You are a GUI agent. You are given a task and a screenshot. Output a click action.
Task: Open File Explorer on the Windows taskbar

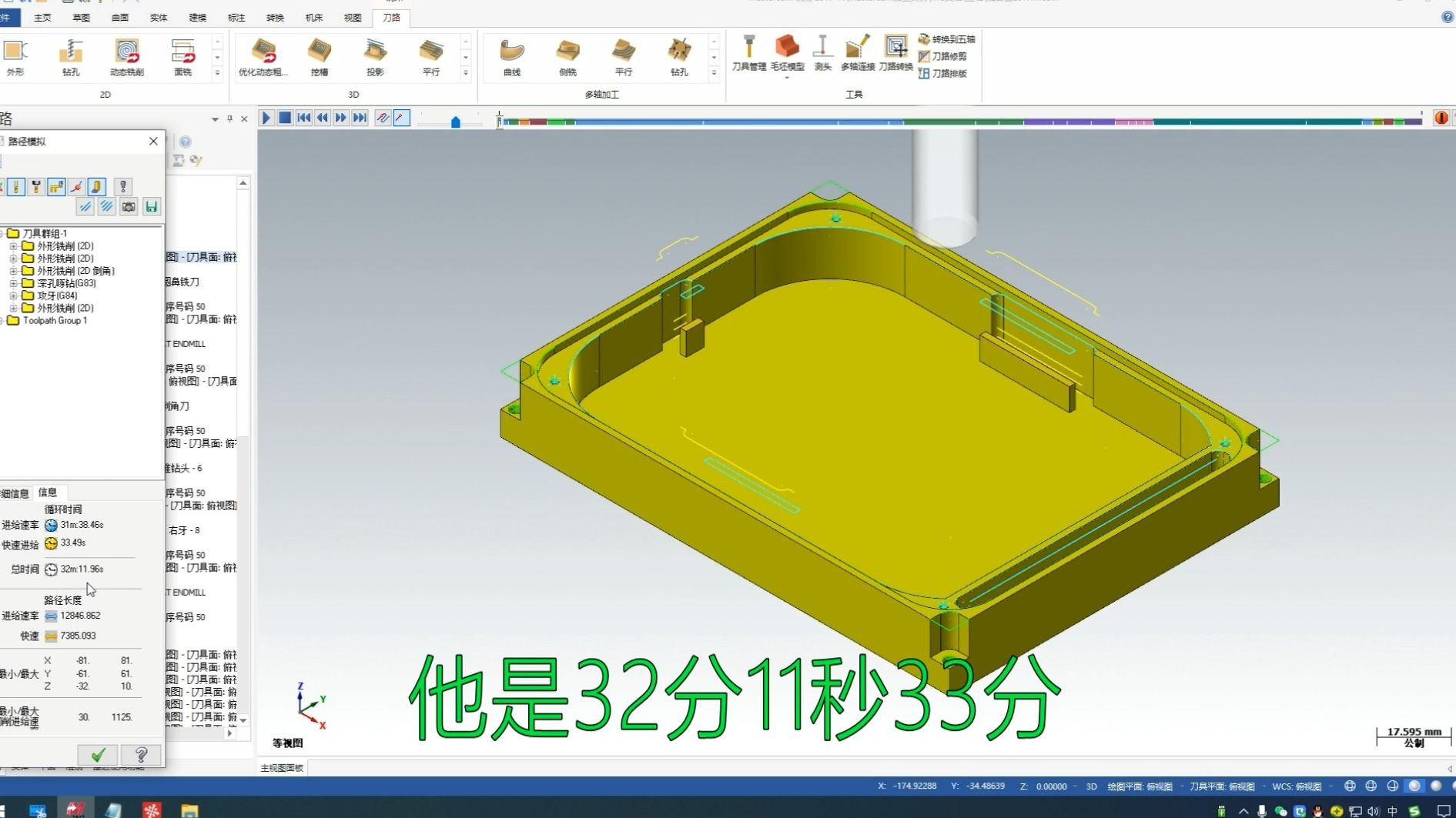coord(189,810)
